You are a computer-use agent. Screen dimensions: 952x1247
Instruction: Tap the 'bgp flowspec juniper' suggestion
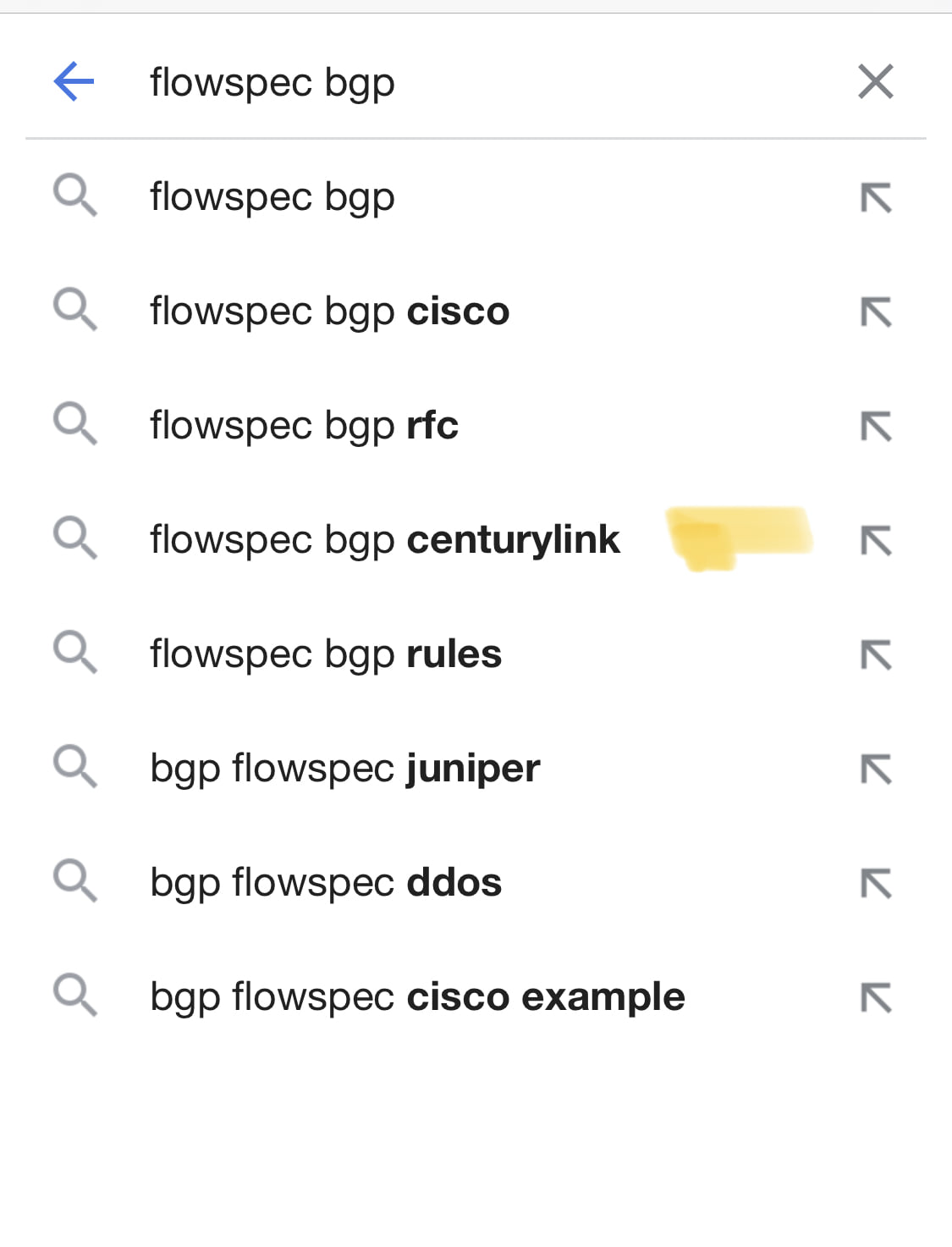[x=345, y=769]
